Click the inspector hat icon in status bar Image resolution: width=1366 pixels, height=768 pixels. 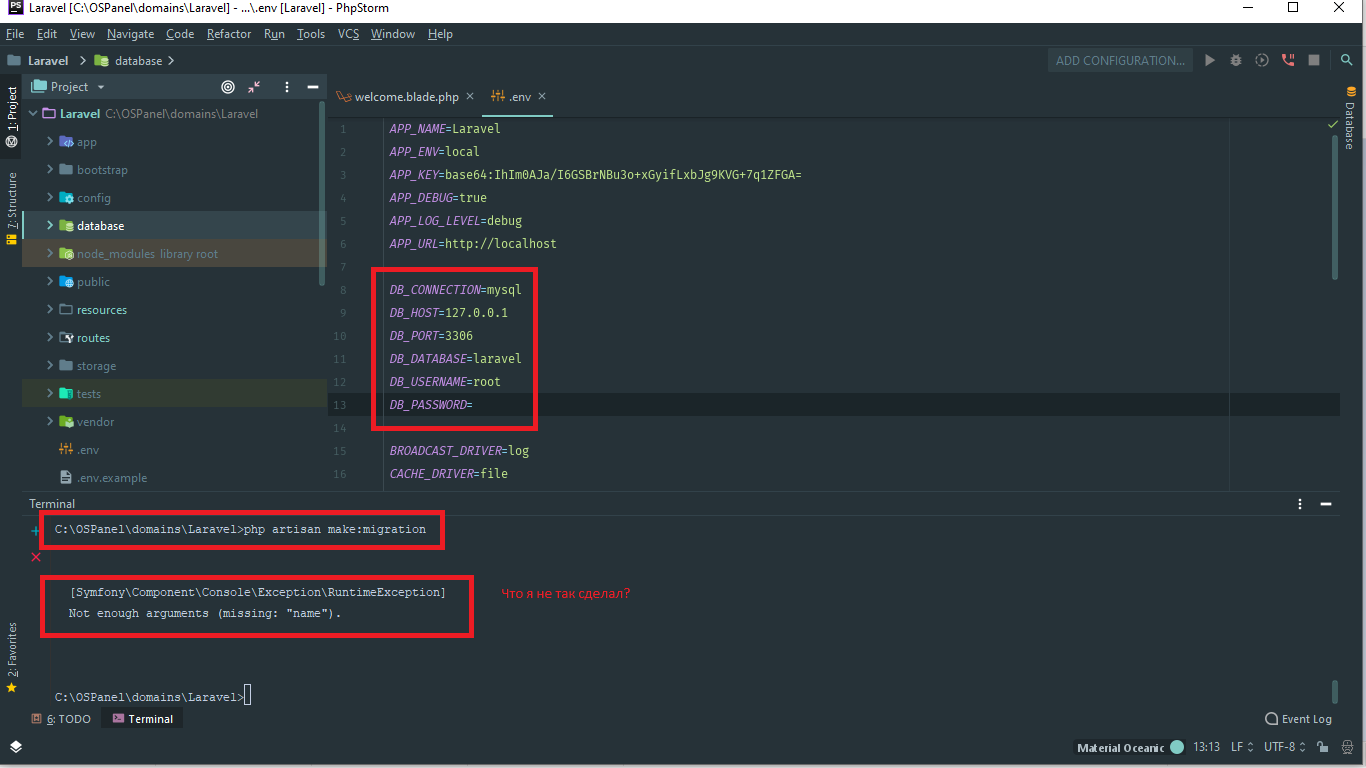pyautogui.click(x=1349, y=747)
